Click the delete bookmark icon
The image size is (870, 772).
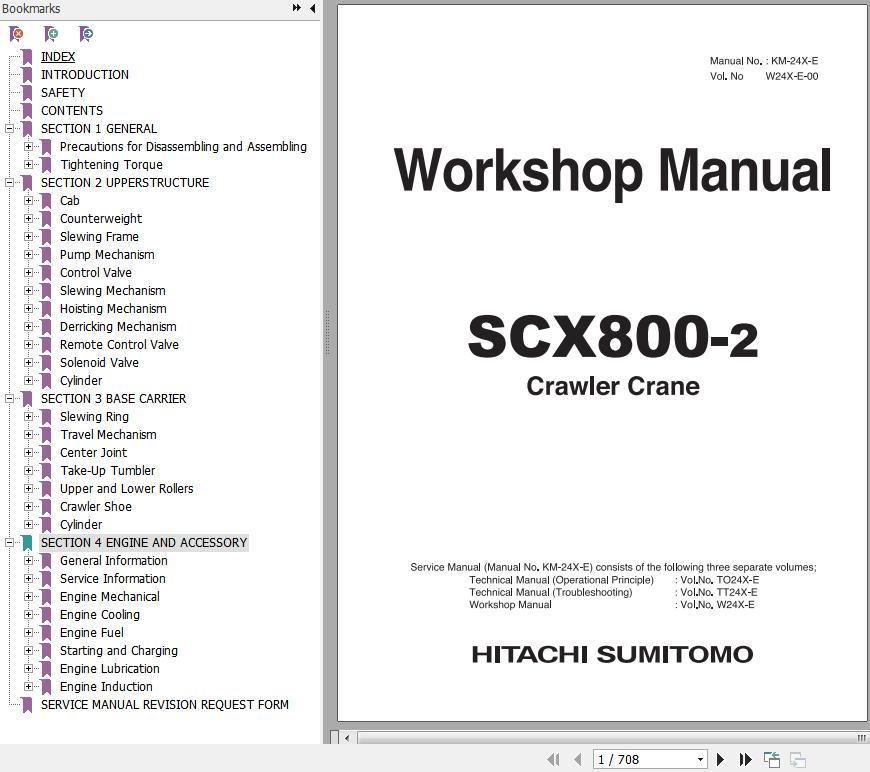16,34
